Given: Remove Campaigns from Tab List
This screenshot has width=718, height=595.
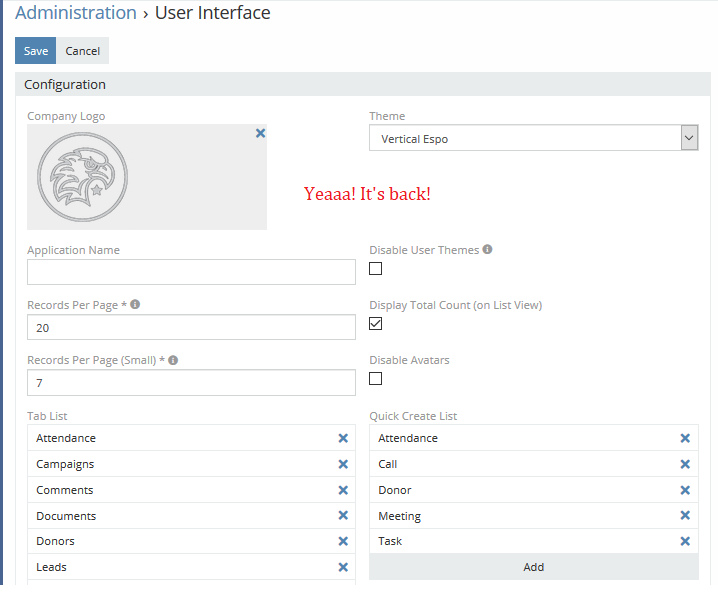Looking at the screenshot, I should click(x=343, y=464).
